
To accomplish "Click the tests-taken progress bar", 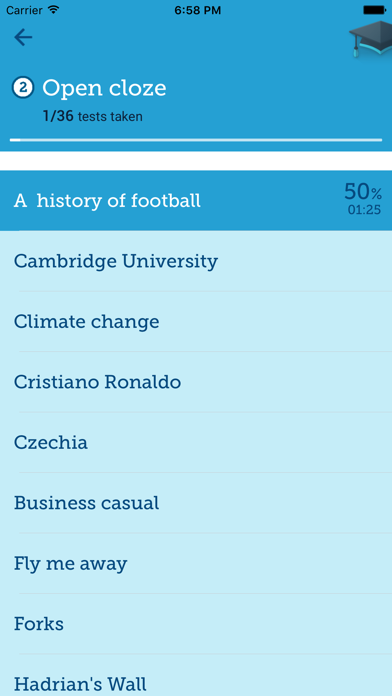I will click(196, 140).
